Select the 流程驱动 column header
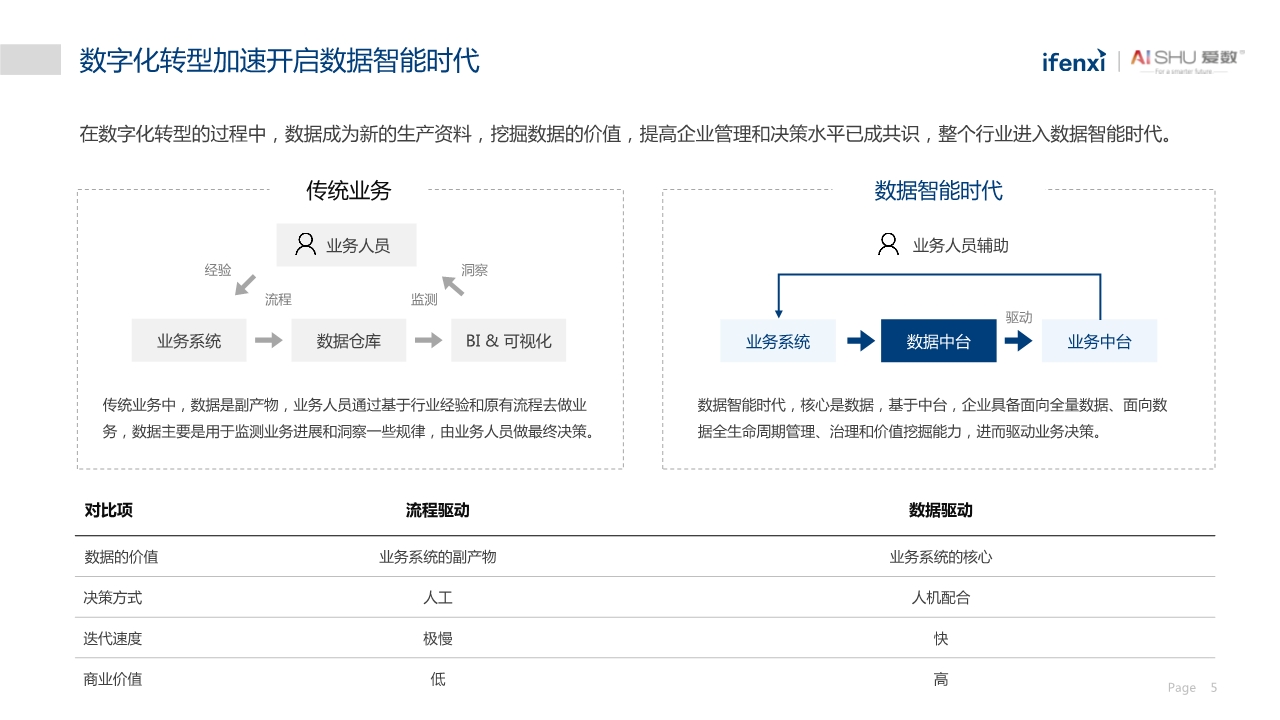 [x=438, y=510]
